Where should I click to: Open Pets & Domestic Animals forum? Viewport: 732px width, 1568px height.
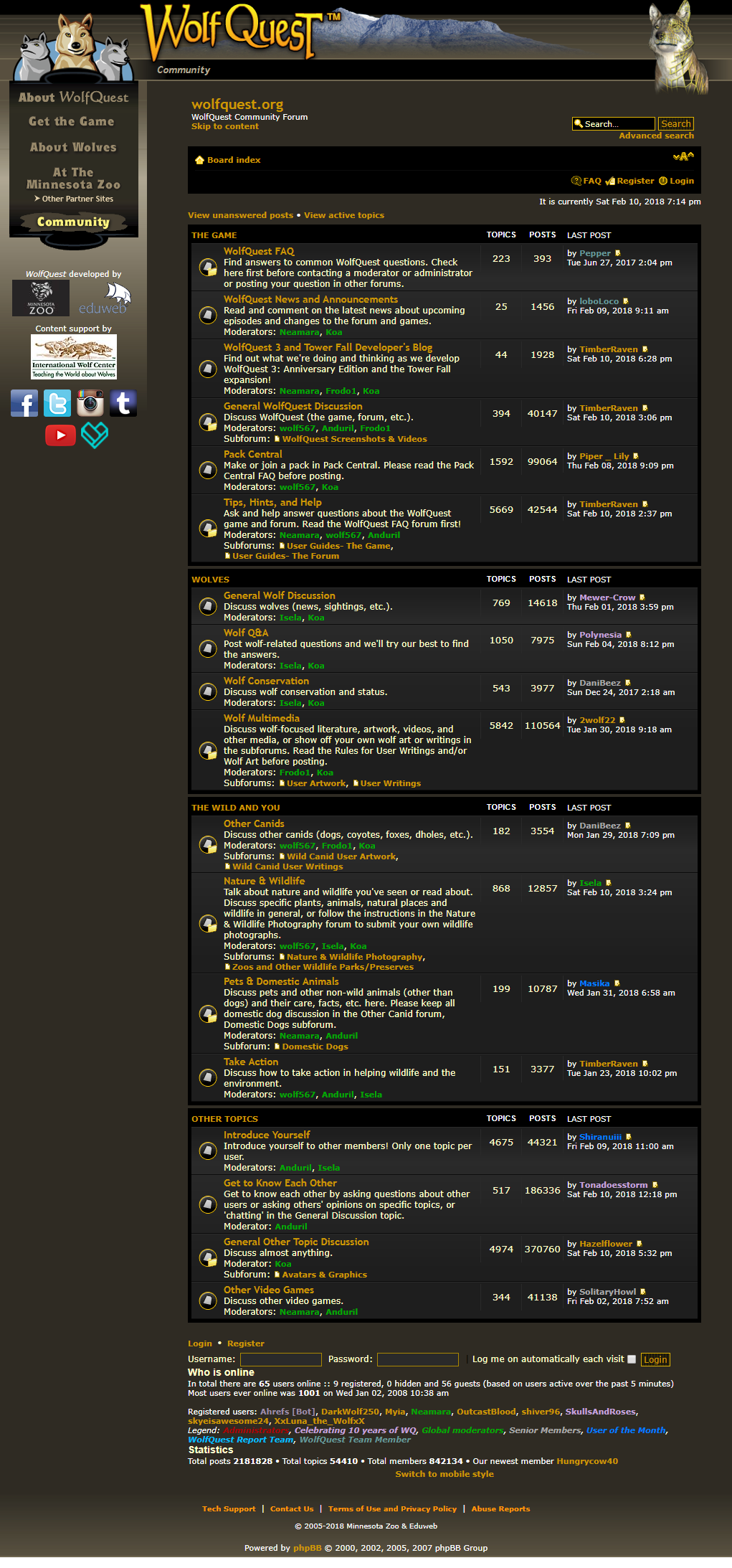tap(281, 981)
